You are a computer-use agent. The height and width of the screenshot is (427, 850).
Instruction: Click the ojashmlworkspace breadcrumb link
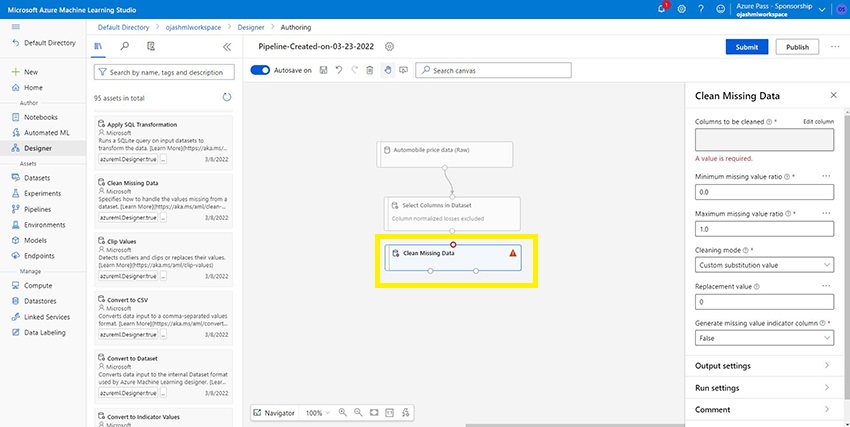(194, 27)
